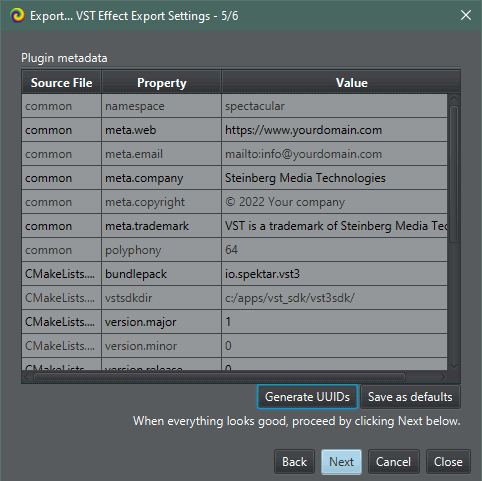Image resolution: width=482 pixels, height=481 pixels.
Task: Select '© 2022 Your company' copyright value
Action: pos(334,202)
